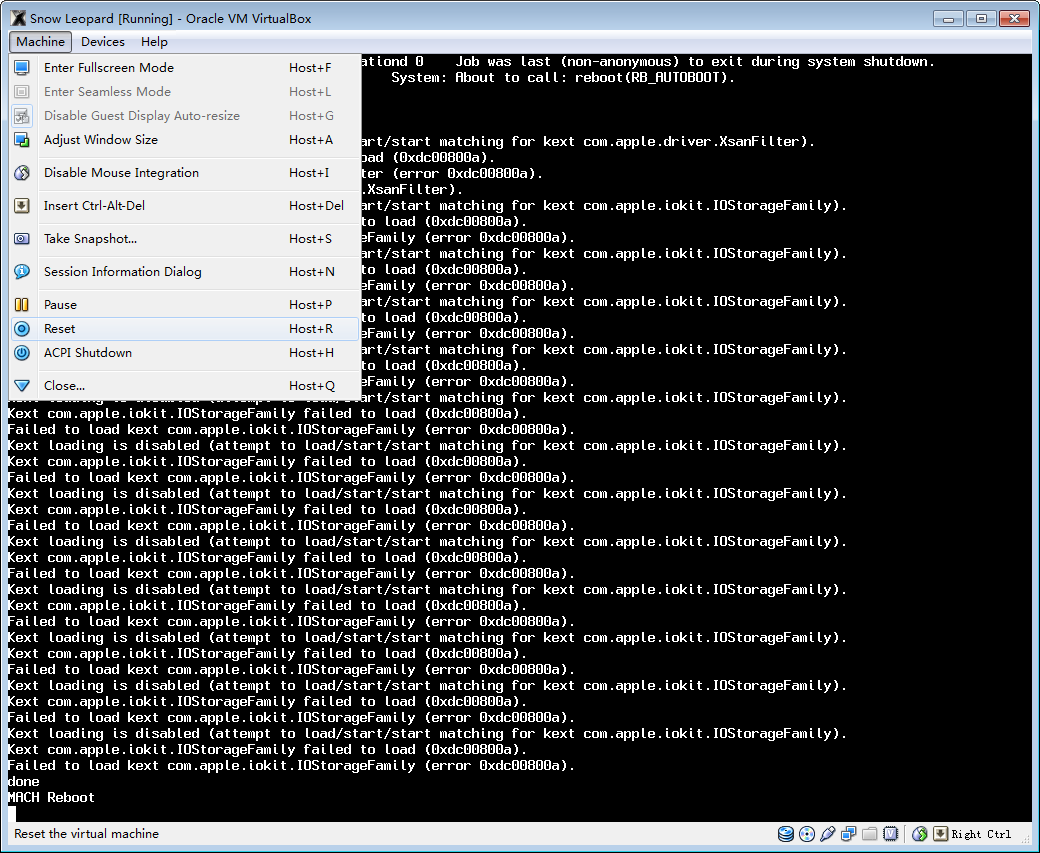The image size is (1040, 853).
Task: Click the ACPI Shutdown power icon
Action: (x=22, y=353)
